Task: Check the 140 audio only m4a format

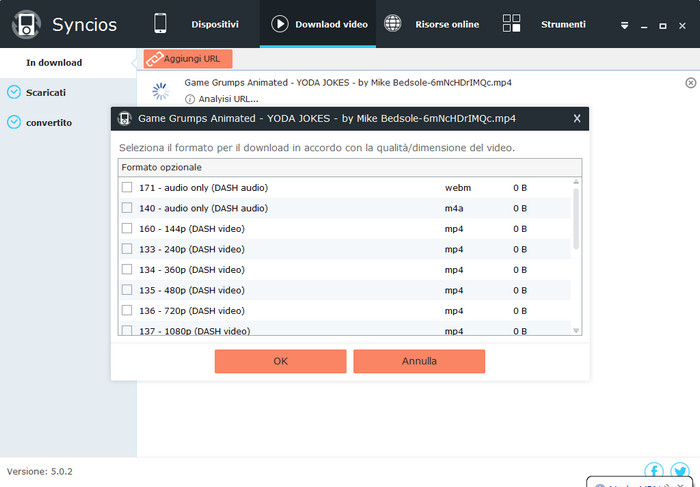Action: click(127, 208)
